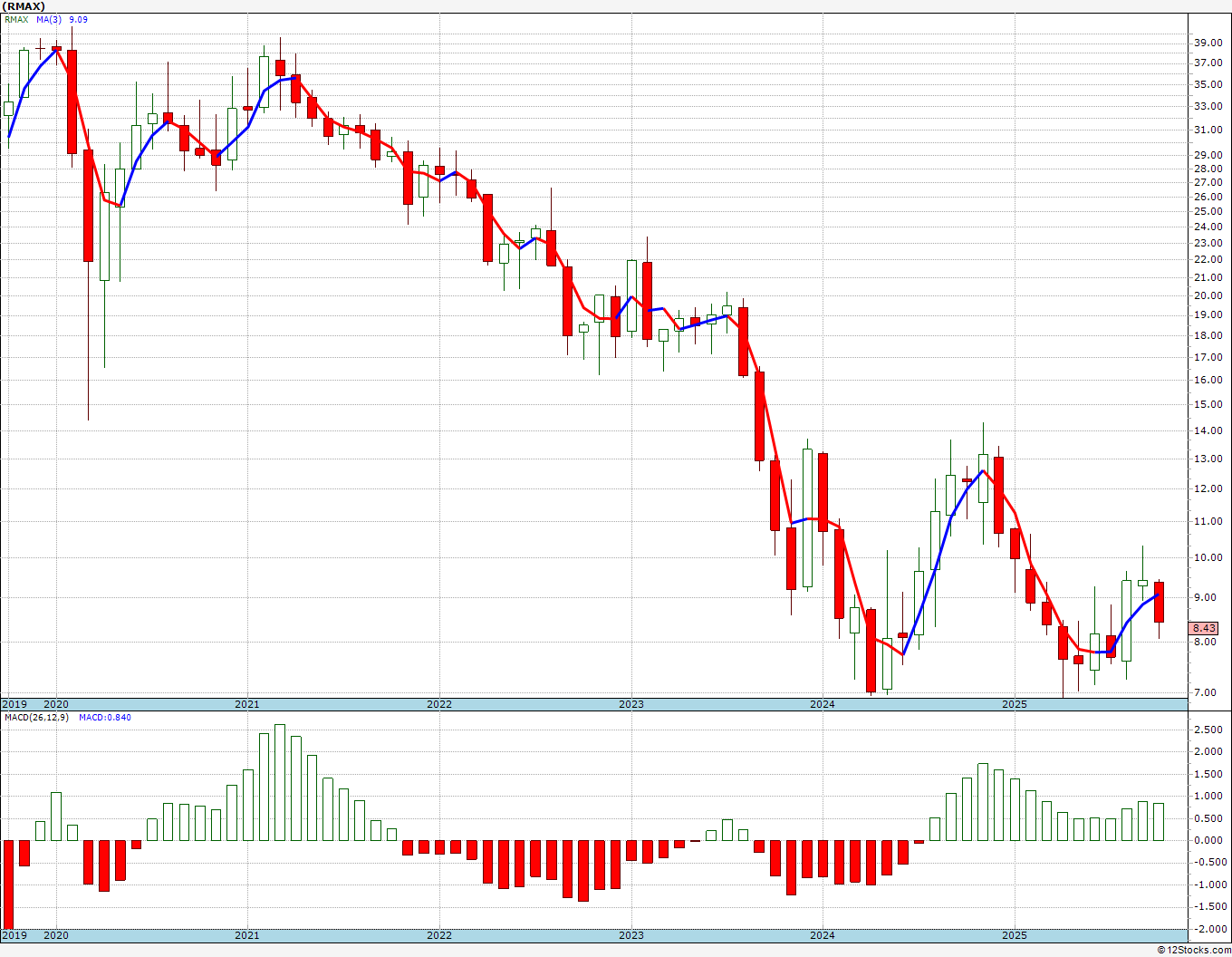Click the 20.00 price axis label
The image size is (1232, 957).
coord(1208,295)
